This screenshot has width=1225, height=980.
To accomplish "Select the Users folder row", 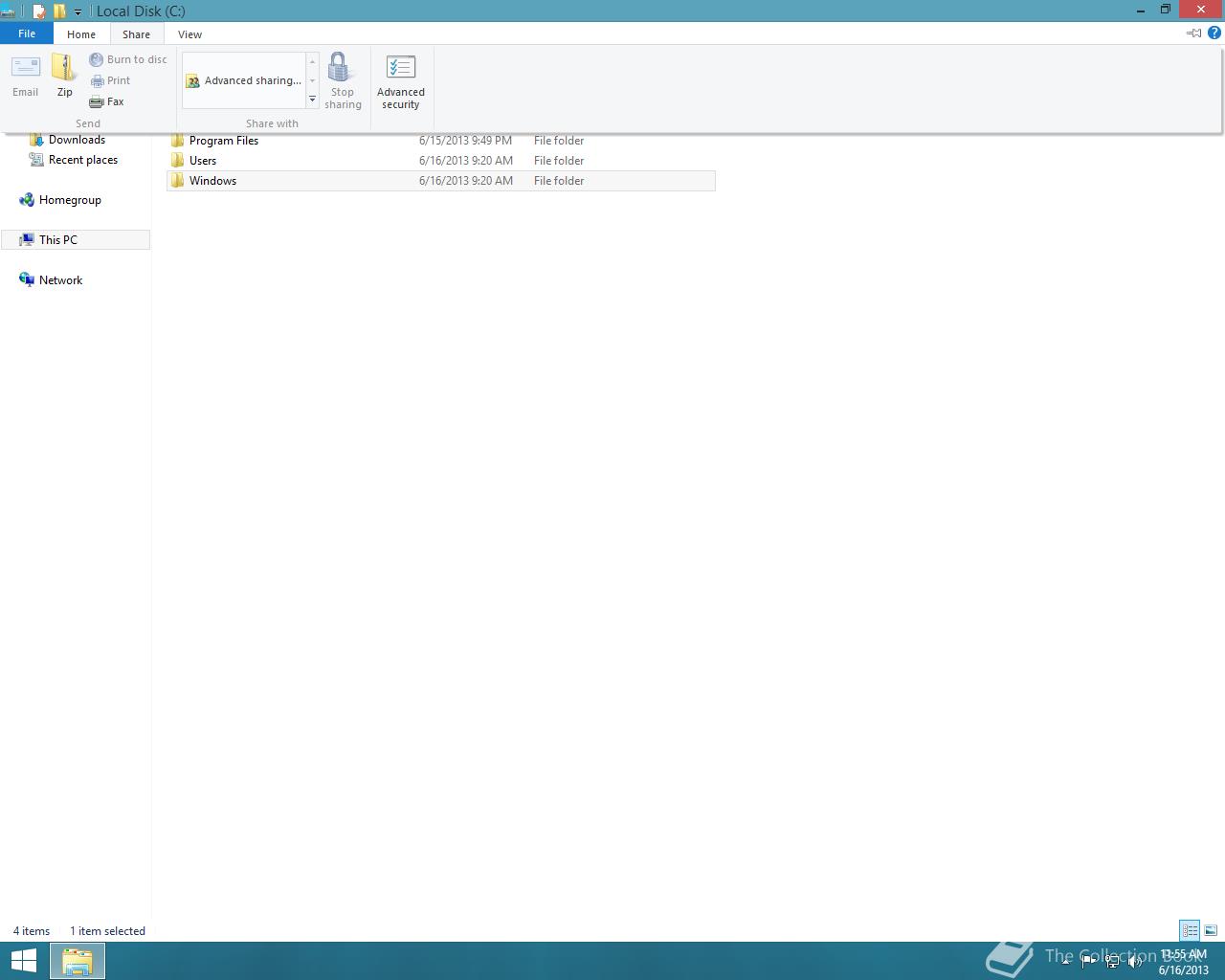I will tap(440, 161).
